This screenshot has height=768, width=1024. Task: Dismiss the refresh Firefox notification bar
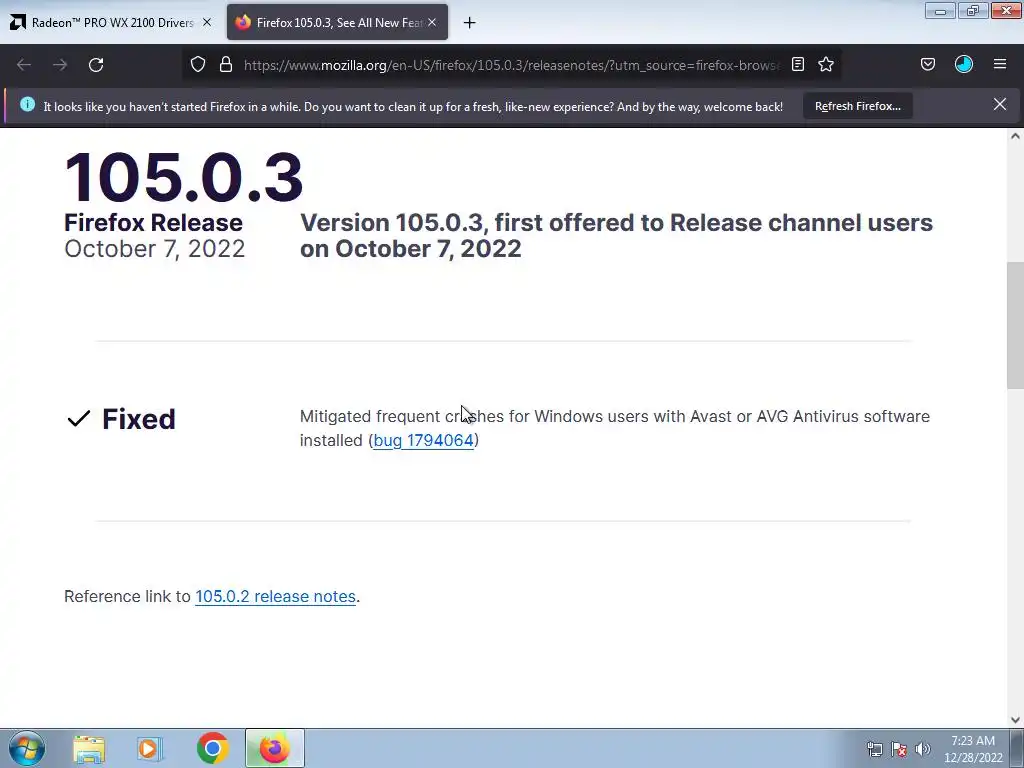coord(1000,104)
